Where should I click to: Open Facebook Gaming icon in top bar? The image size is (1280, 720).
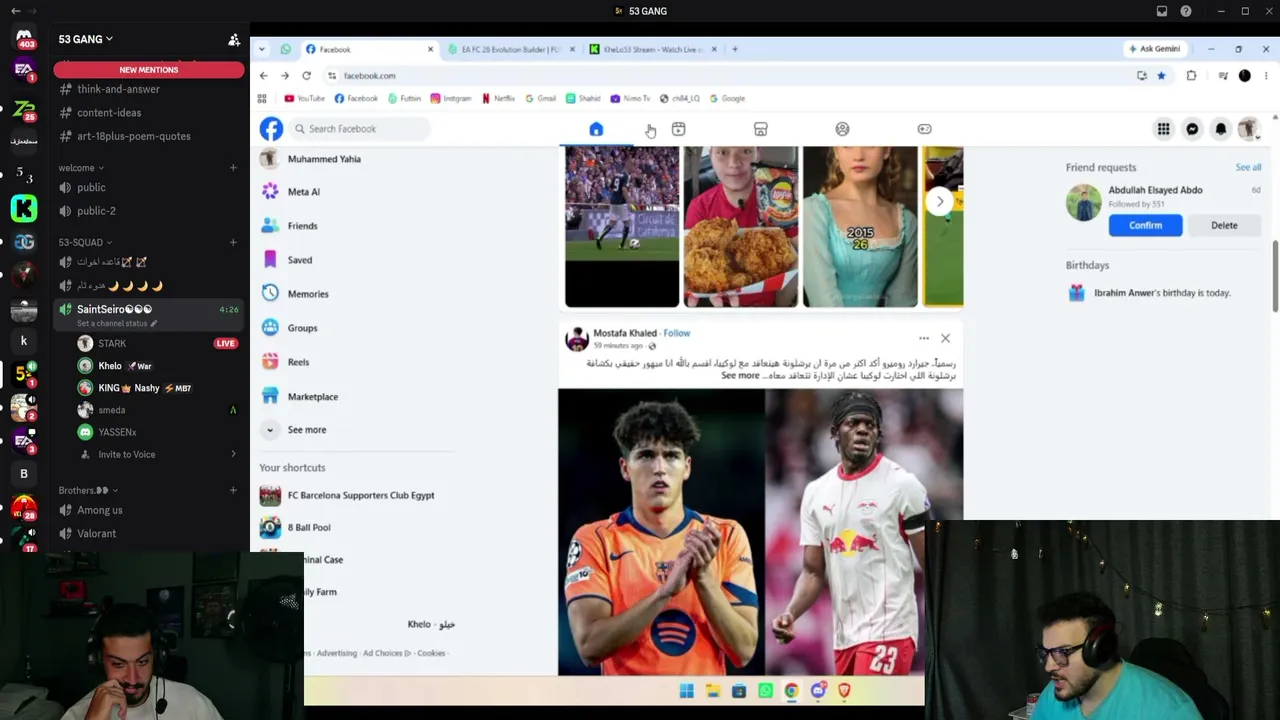point(924,129)
